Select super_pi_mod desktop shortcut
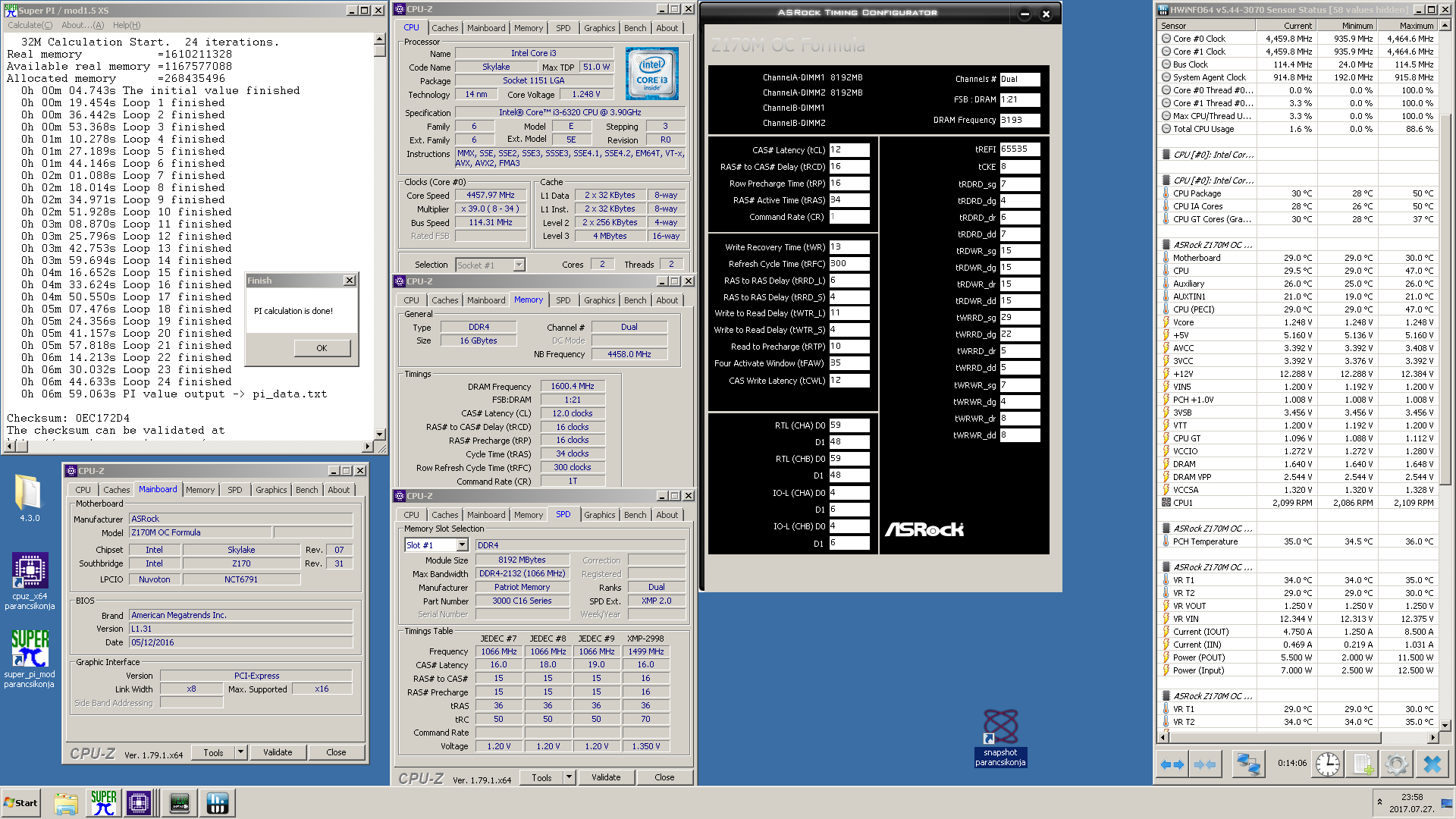Viewport: 1456px width, 819px height. click(30, 658)
